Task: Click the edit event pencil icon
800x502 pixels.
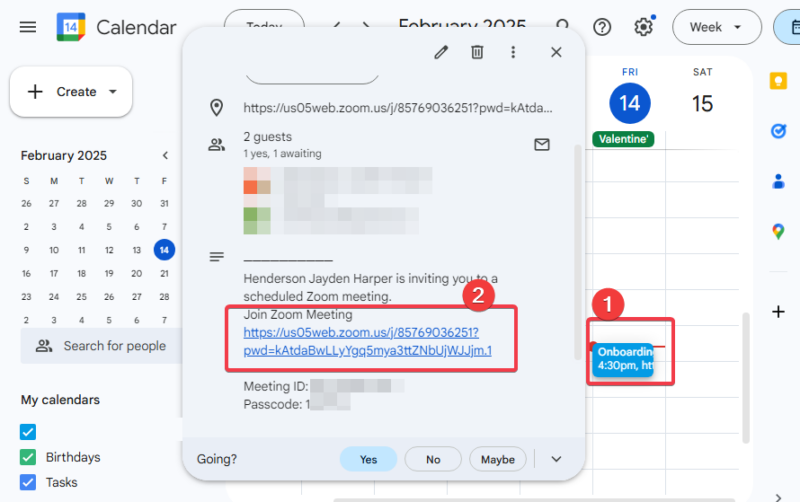Action: (x=441, y=52)
